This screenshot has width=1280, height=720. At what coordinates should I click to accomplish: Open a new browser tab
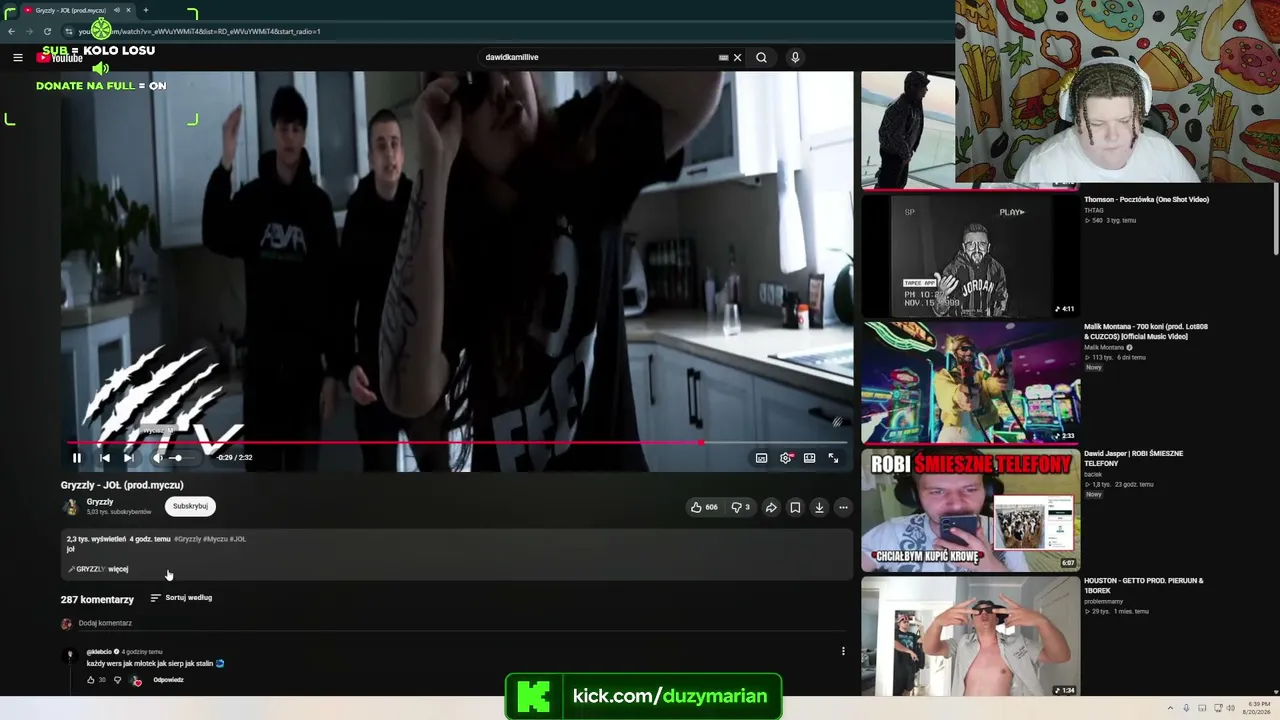(x=146, y=10)
